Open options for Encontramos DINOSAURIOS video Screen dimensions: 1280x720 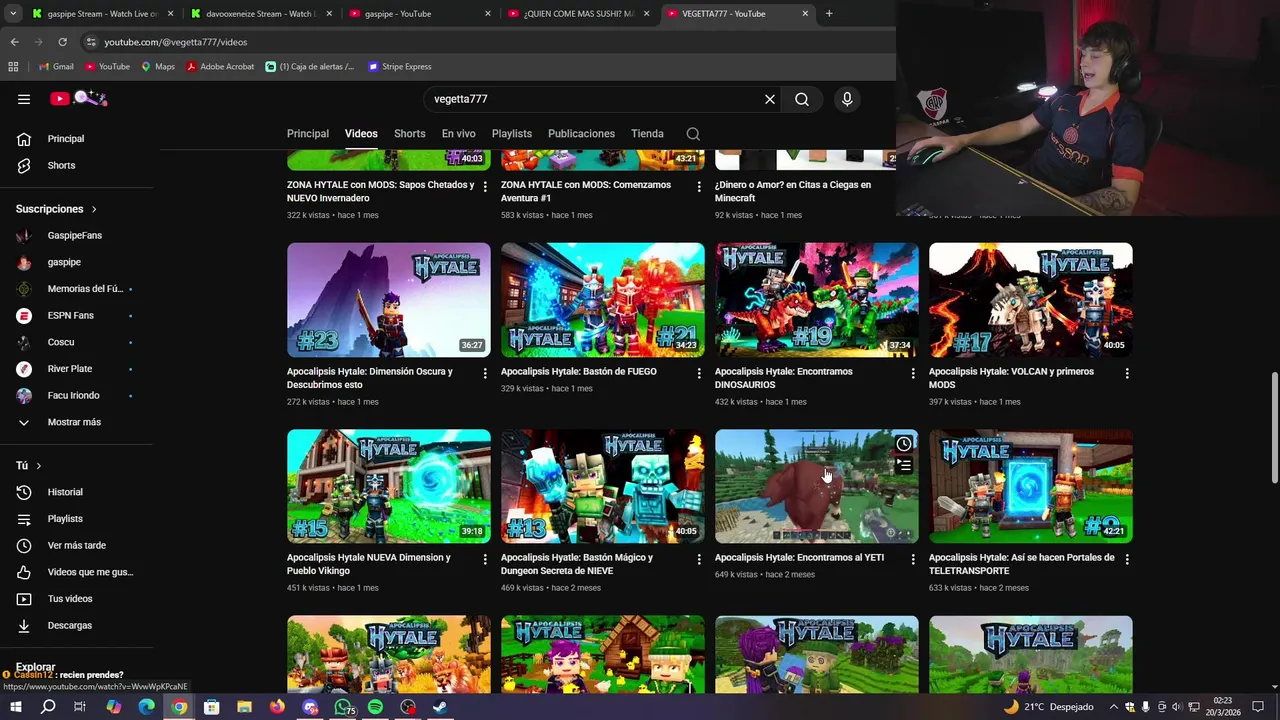913,373
